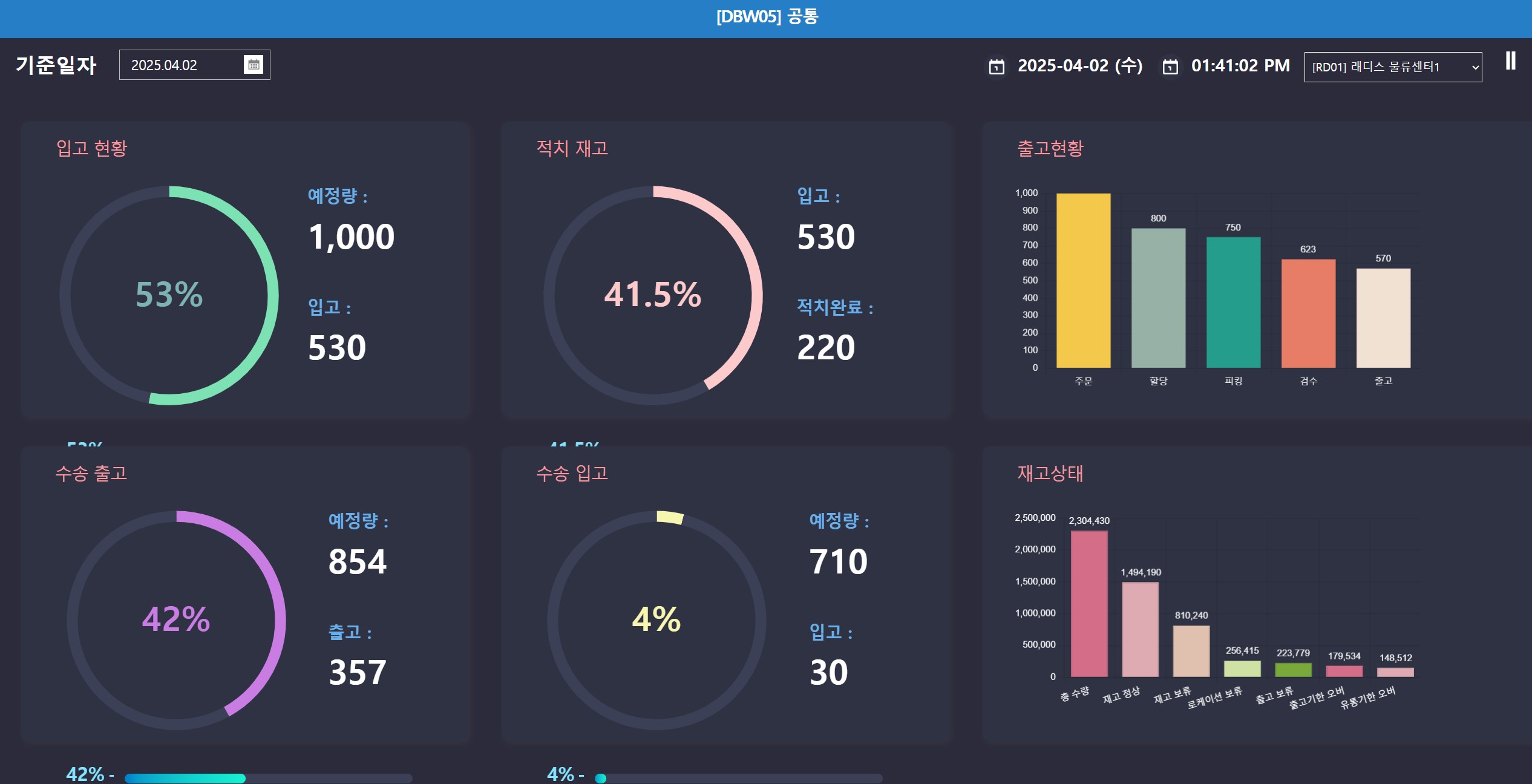Open the calendar picker icon in date field
The height and width of the screenshot is (784, 1532).
click(254, 64)
